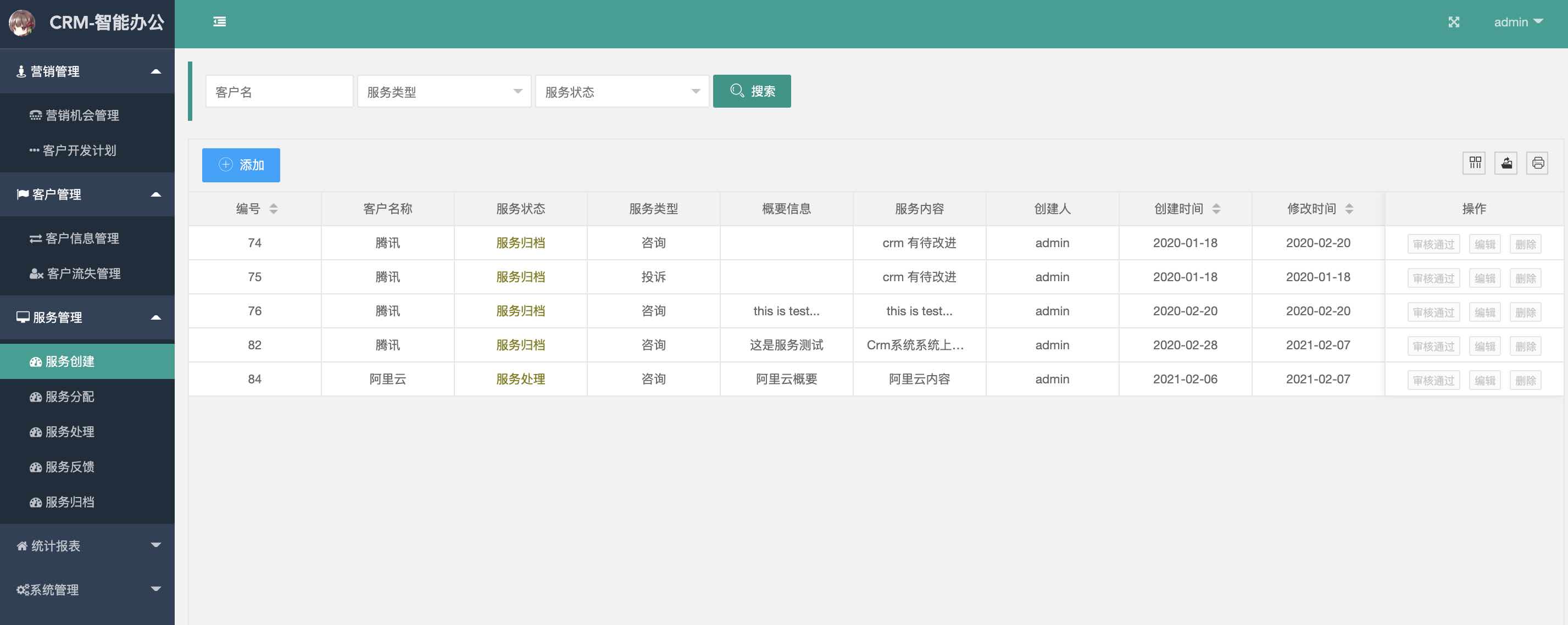Click the blue 添加 button
Viewport: 1568px width, 625px height.
point(241,164)
